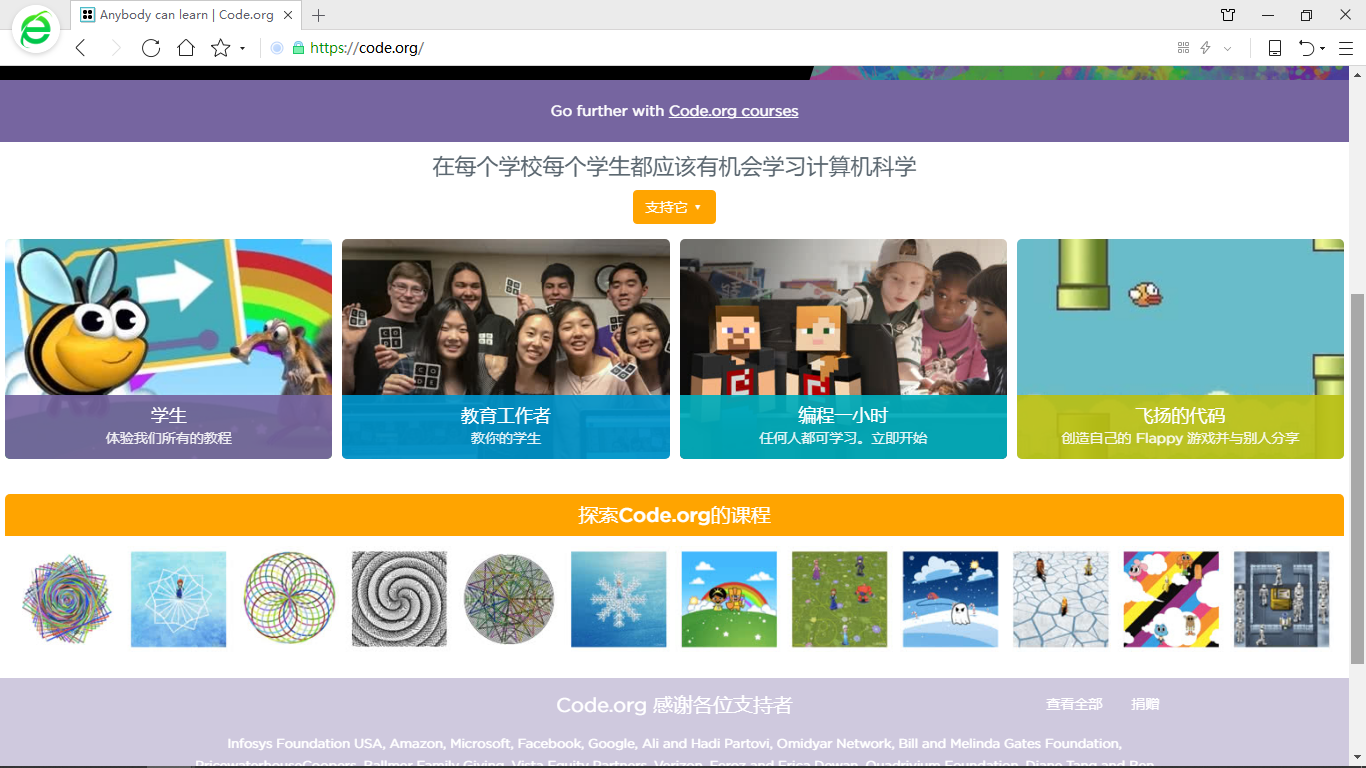Image resolution: width=1366 pixels, height=768 pixels.
Task: Open the rainbow overlapping circles thumbnail
Action: point(289,599)
